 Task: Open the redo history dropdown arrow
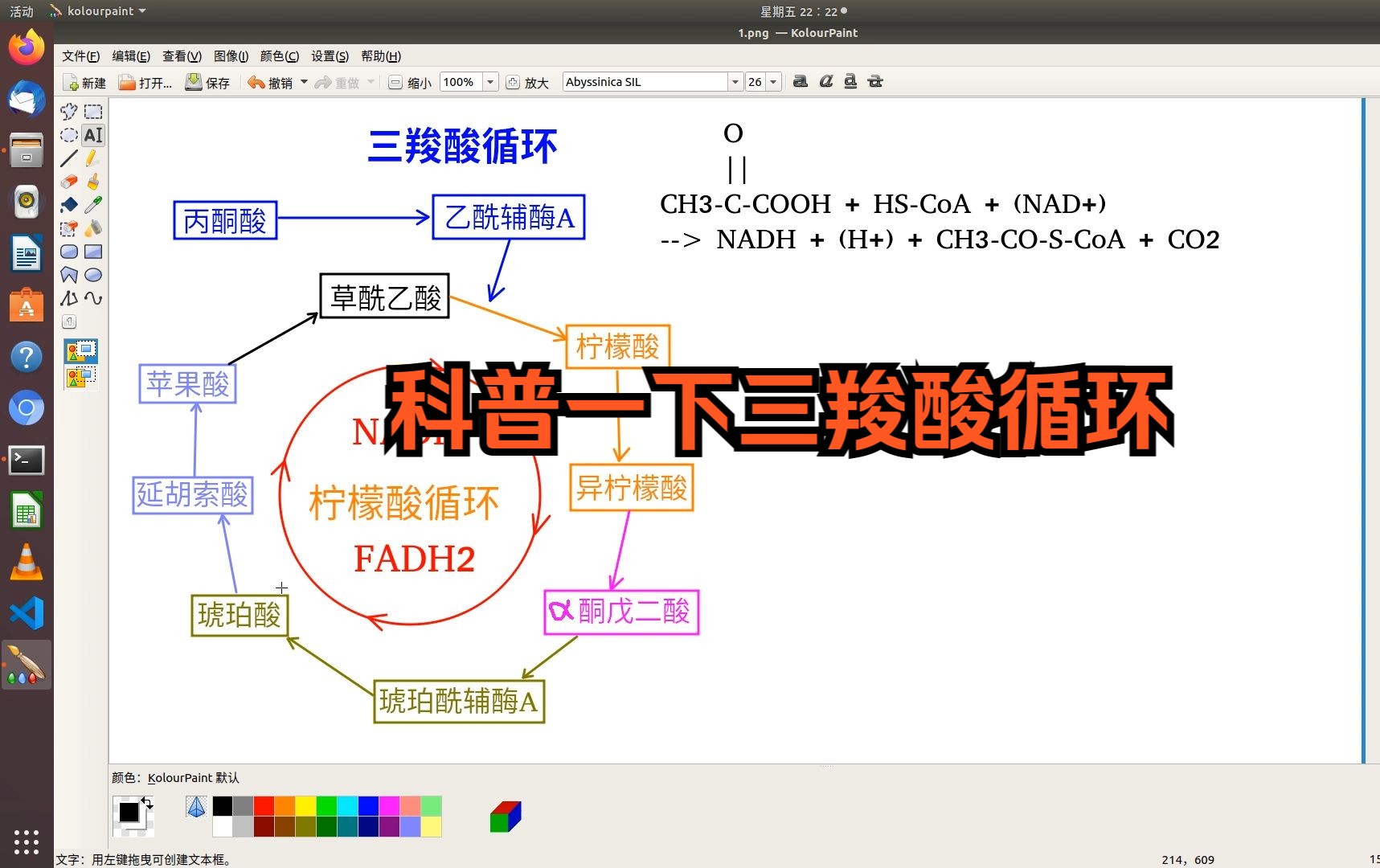click(x=371, y=82)
